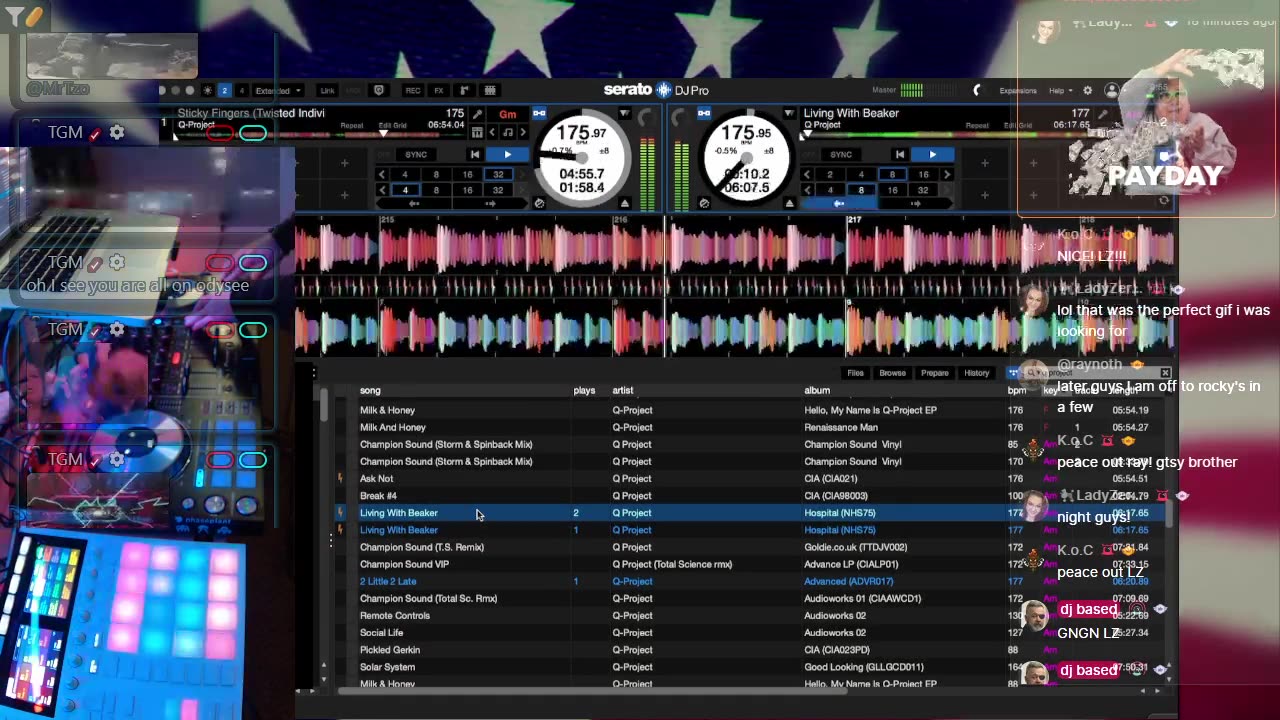Show previous left-deck auto loop sizes
Viewport: 1280px width, 720px height.
coord(382,174)
